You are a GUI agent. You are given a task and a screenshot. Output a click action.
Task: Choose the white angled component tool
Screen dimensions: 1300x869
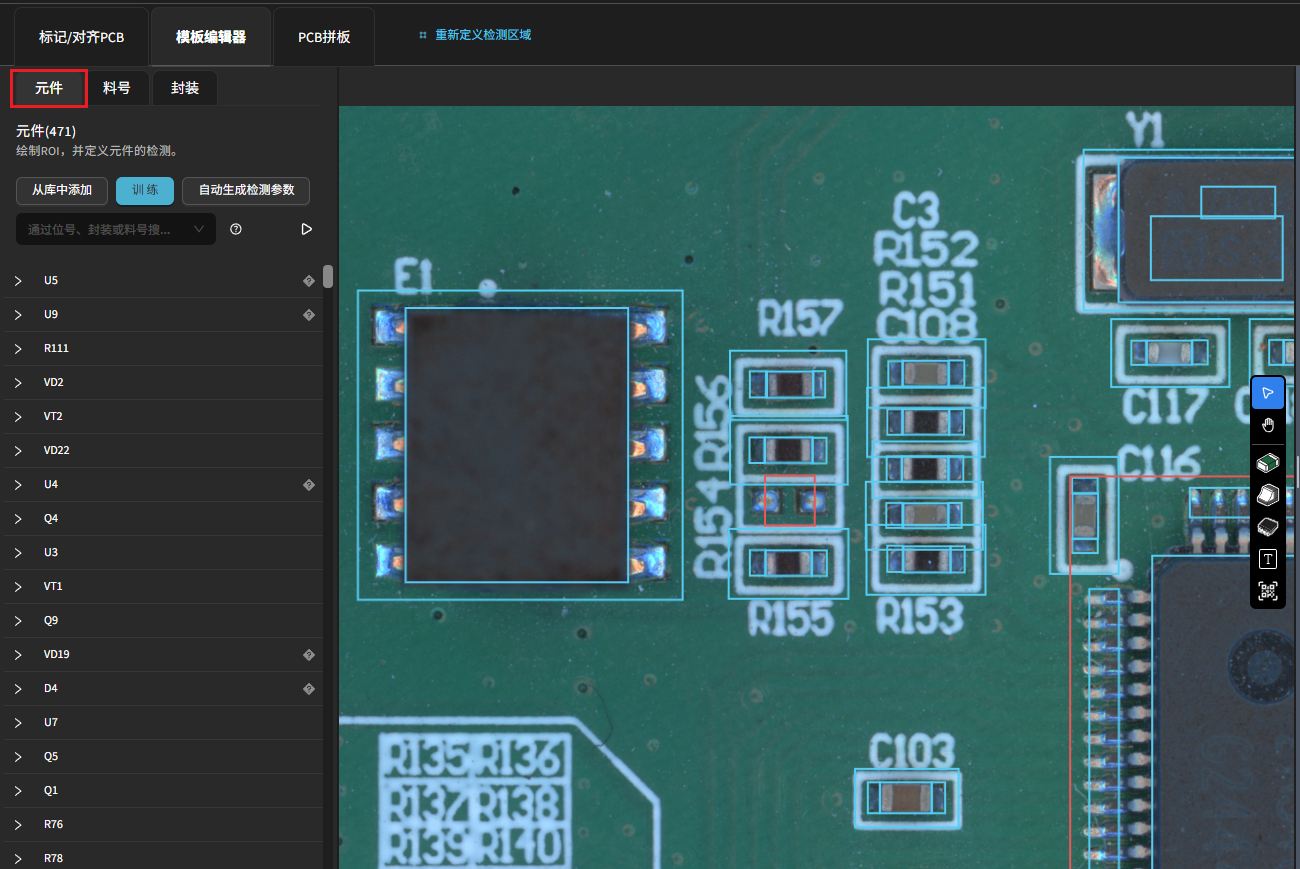point(1268,495)
